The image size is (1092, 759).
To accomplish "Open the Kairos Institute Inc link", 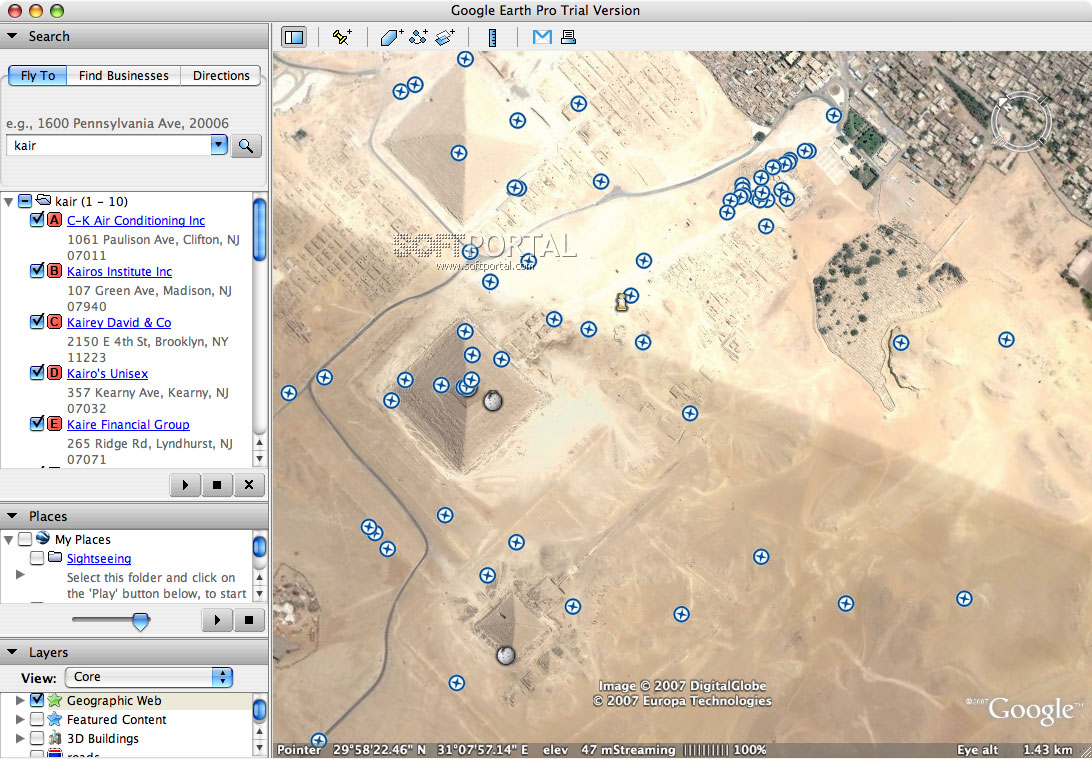I will pyautogui.click(x=119, y=271).
